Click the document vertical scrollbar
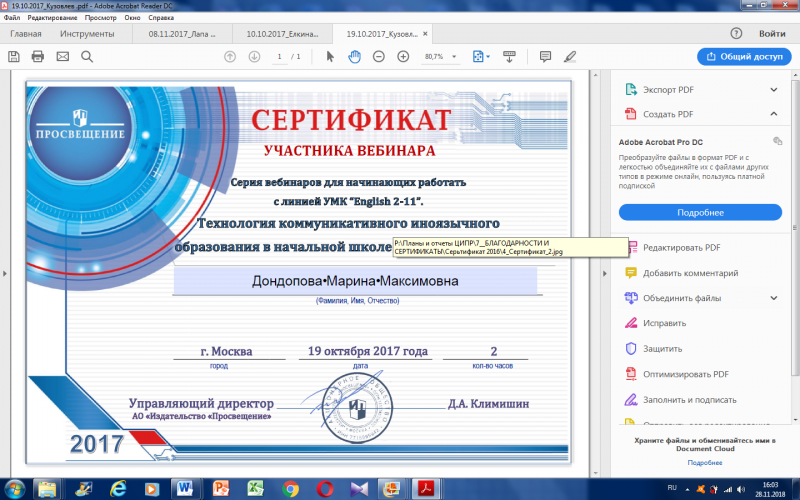Image resolution: width=800 pixels, height=500 pixels. pos(595,273)
